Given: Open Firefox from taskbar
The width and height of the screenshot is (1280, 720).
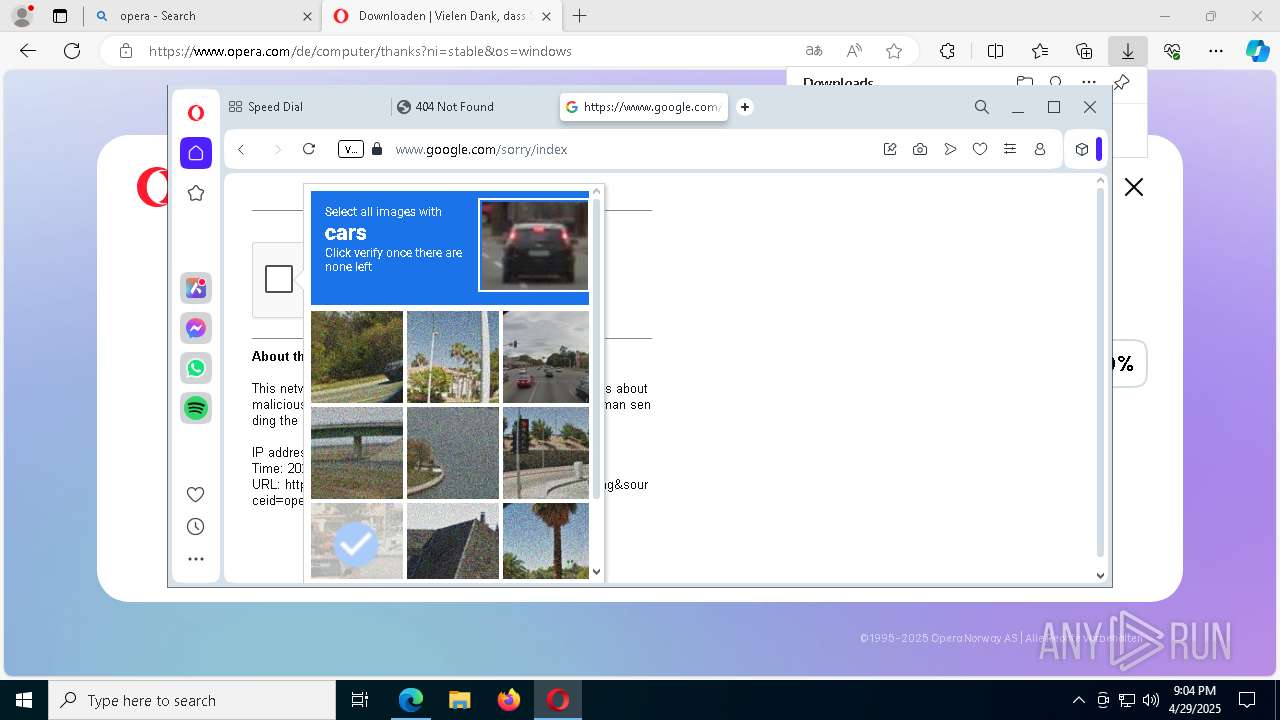Looking at the screenshot, I should pyautogui.click(x=509, y=700).
